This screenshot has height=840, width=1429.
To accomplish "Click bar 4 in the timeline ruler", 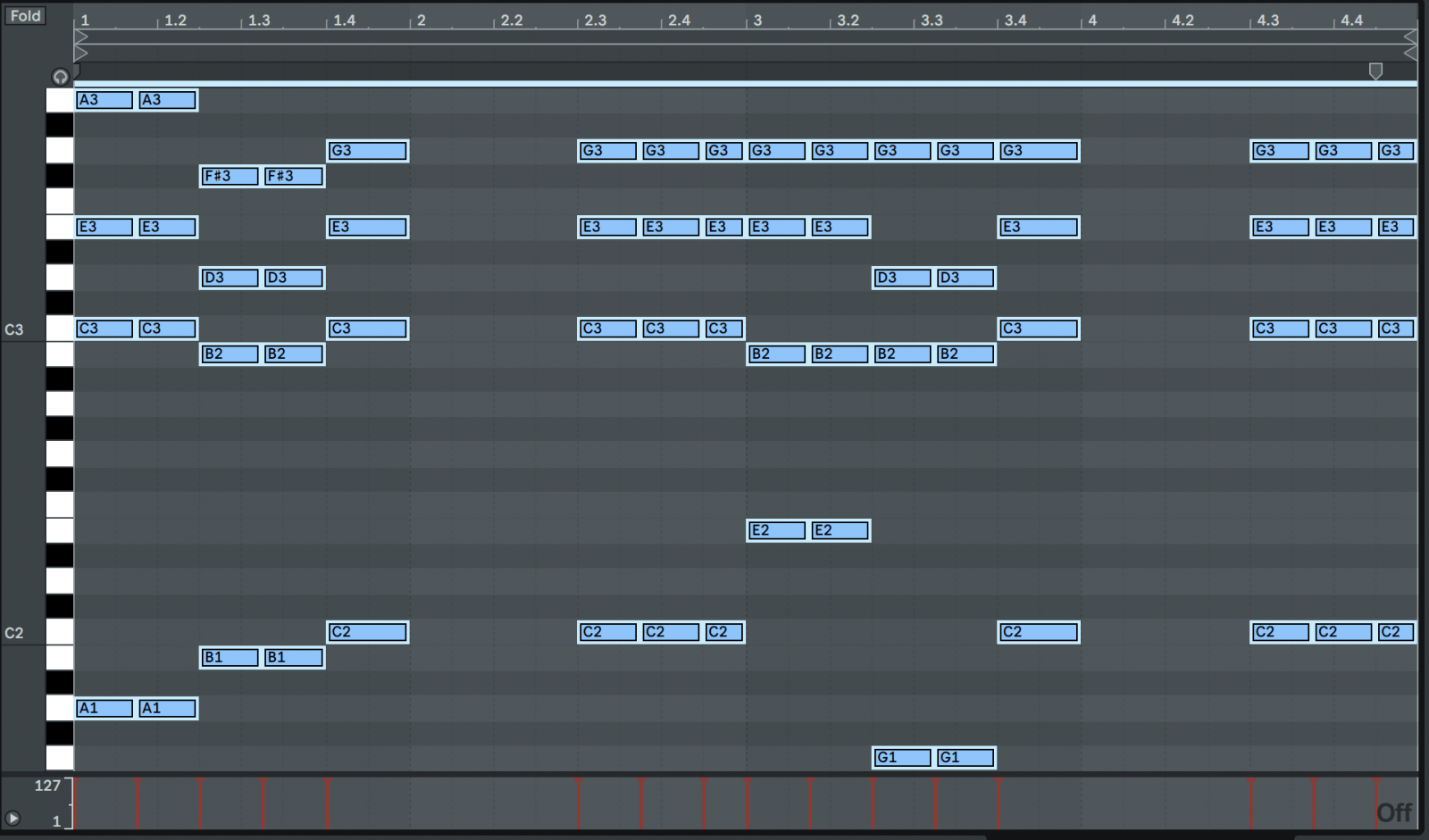I will pyautogui.click(x=1091, y=21).
